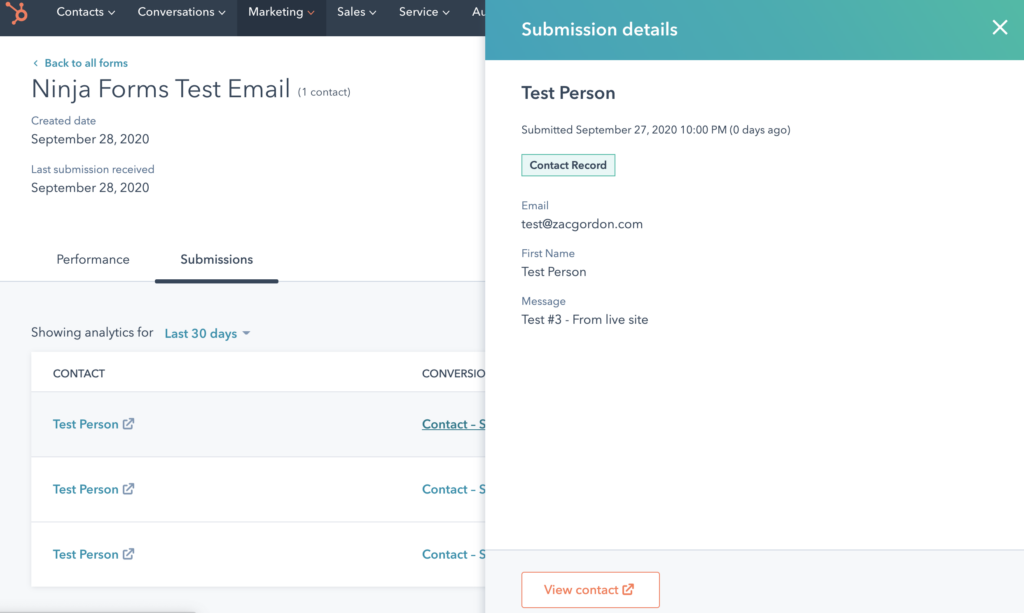Open the Sales navigation menu
Viewport: 1024px width, 613px height.
tap(357, 12)
